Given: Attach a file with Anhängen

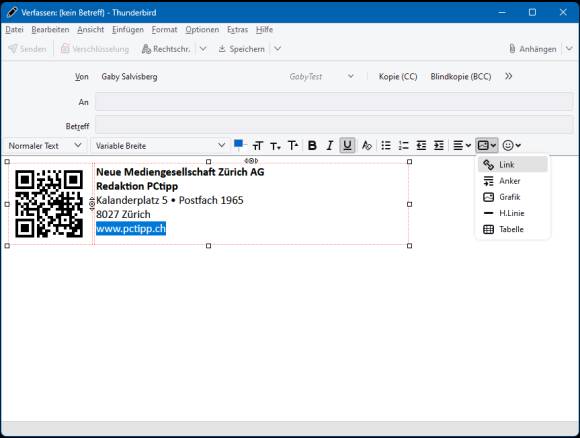Looking at the screenshot, I should tap(533, 49).
